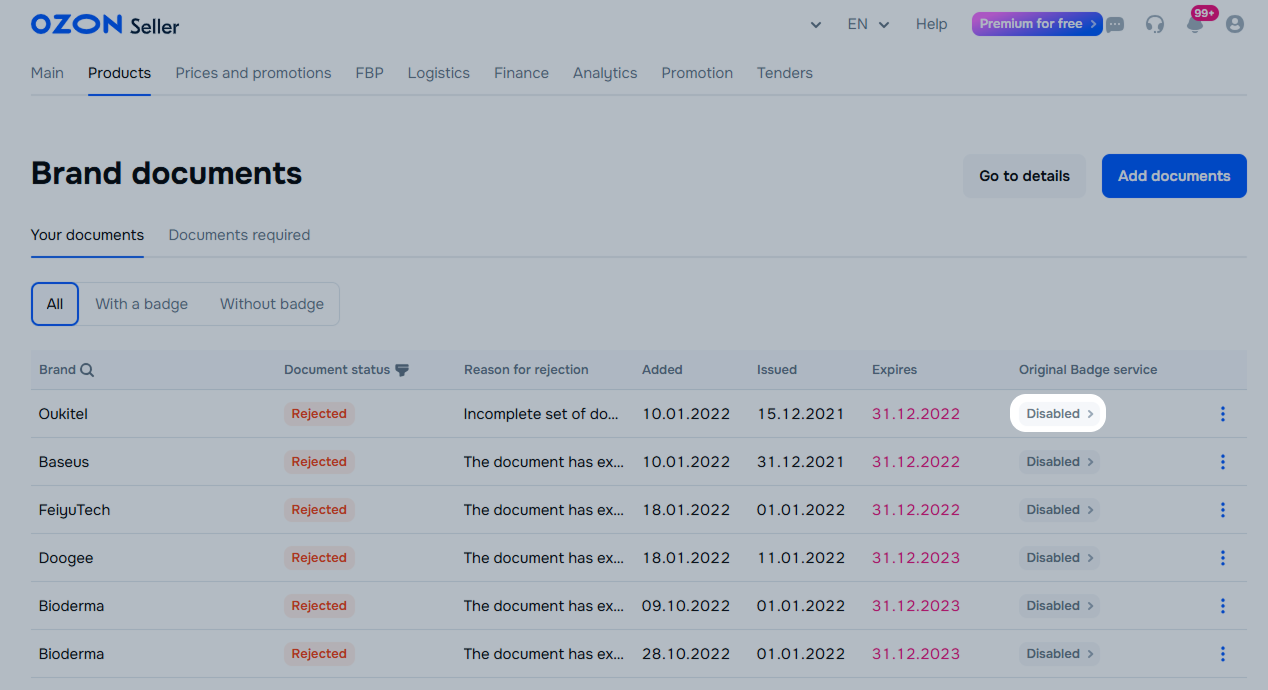Expand Disabled badge for Doogee

(x=1059, y=557)
